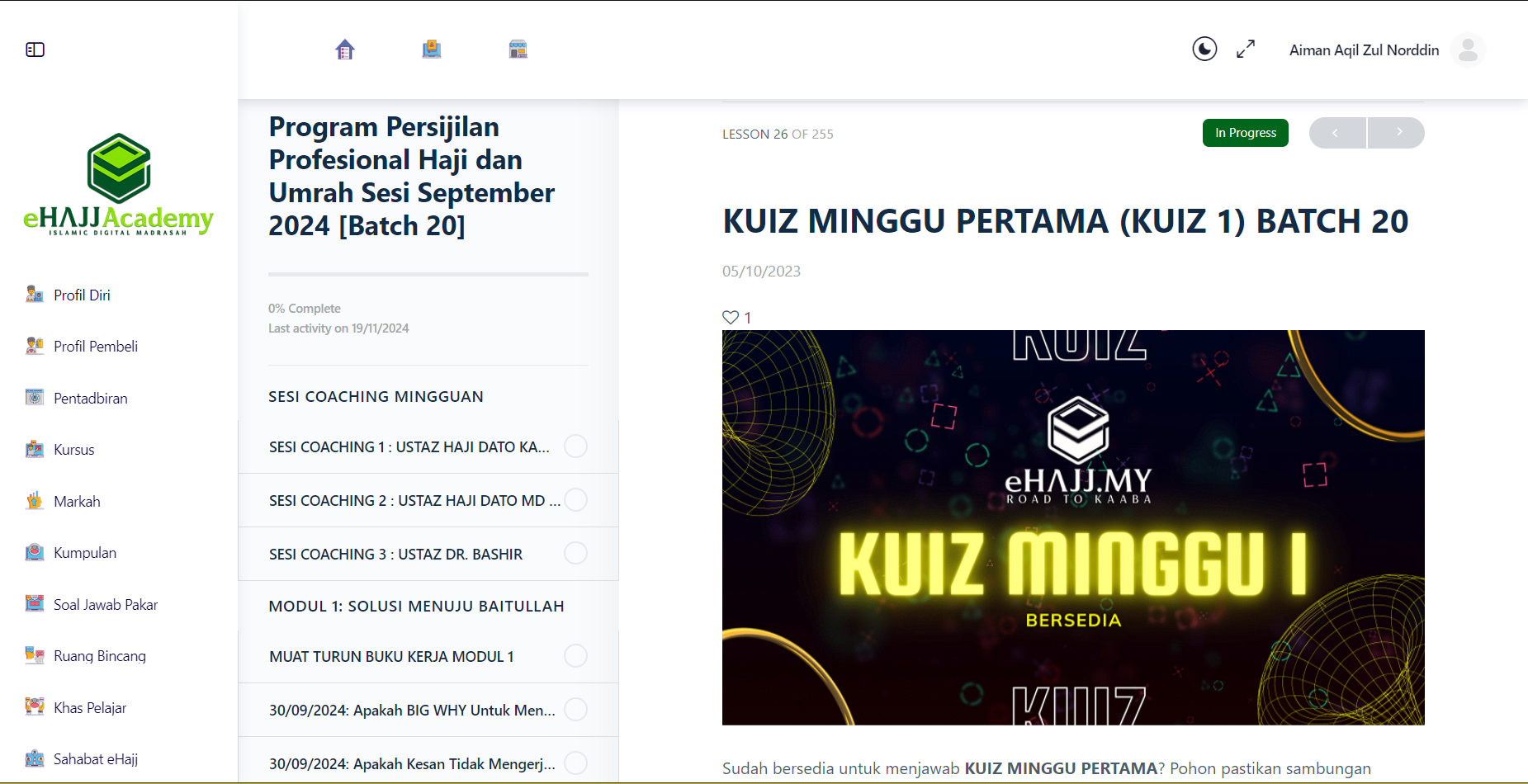Viewport: 1528px width, 784px height.
Task: Open MUAT TURUN BUKU KERJA MODUL 1 lesson
Action: point(391,657)
